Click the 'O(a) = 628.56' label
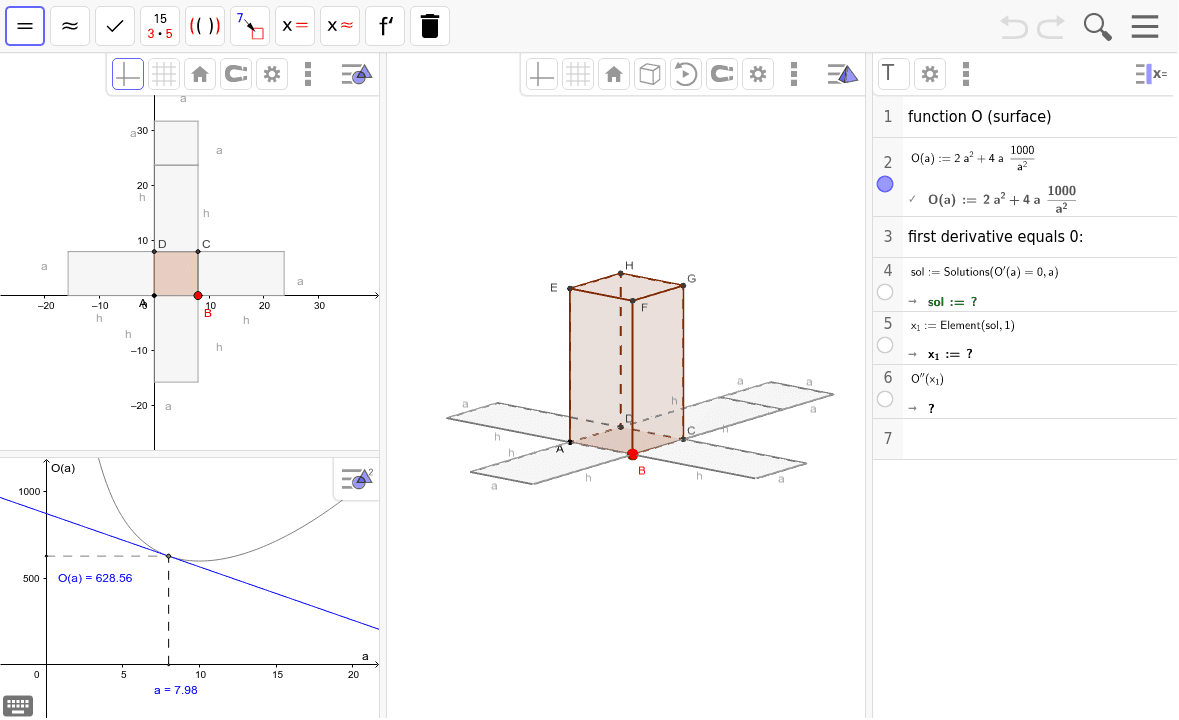 pyautogui.click(x=95, y=578)
